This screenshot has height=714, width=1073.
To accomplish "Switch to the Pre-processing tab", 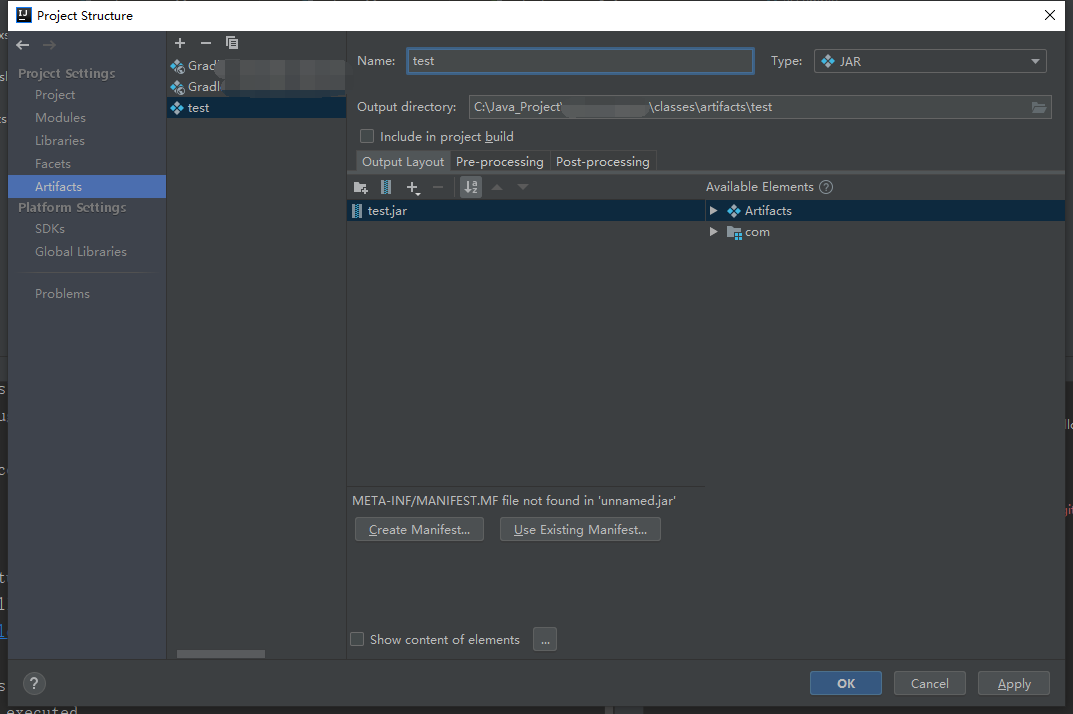I will [500, 162].
